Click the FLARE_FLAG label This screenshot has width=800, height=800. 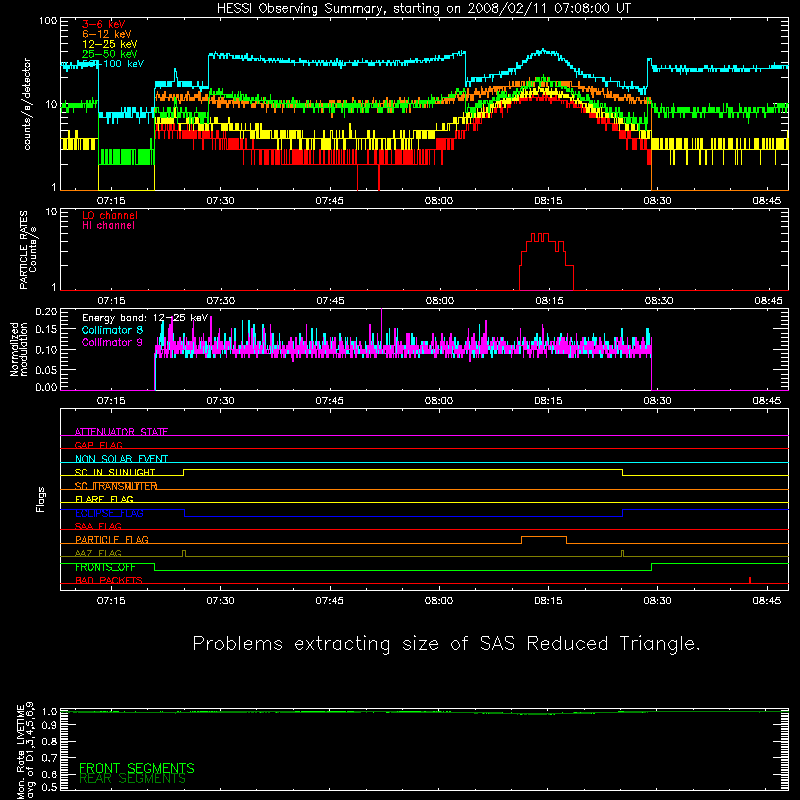pos(104,499)
